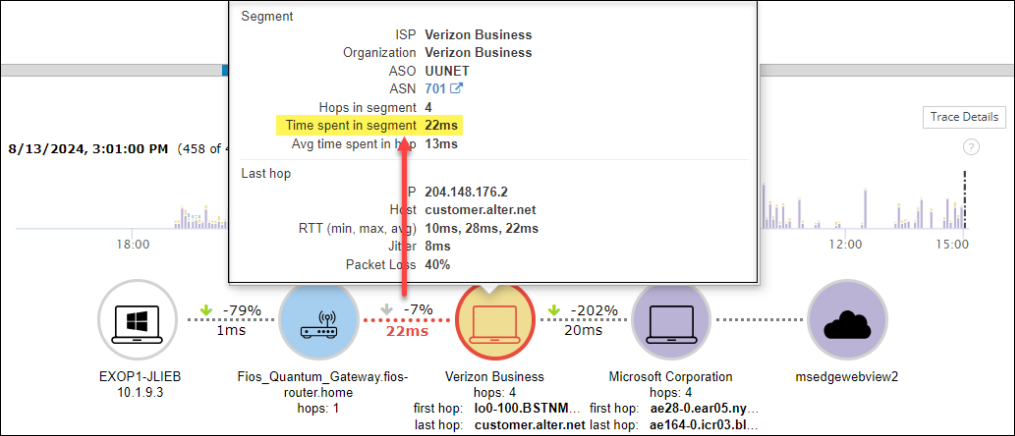Open Trace Details
1015x436 pixels.
click(x=964, y=117)
